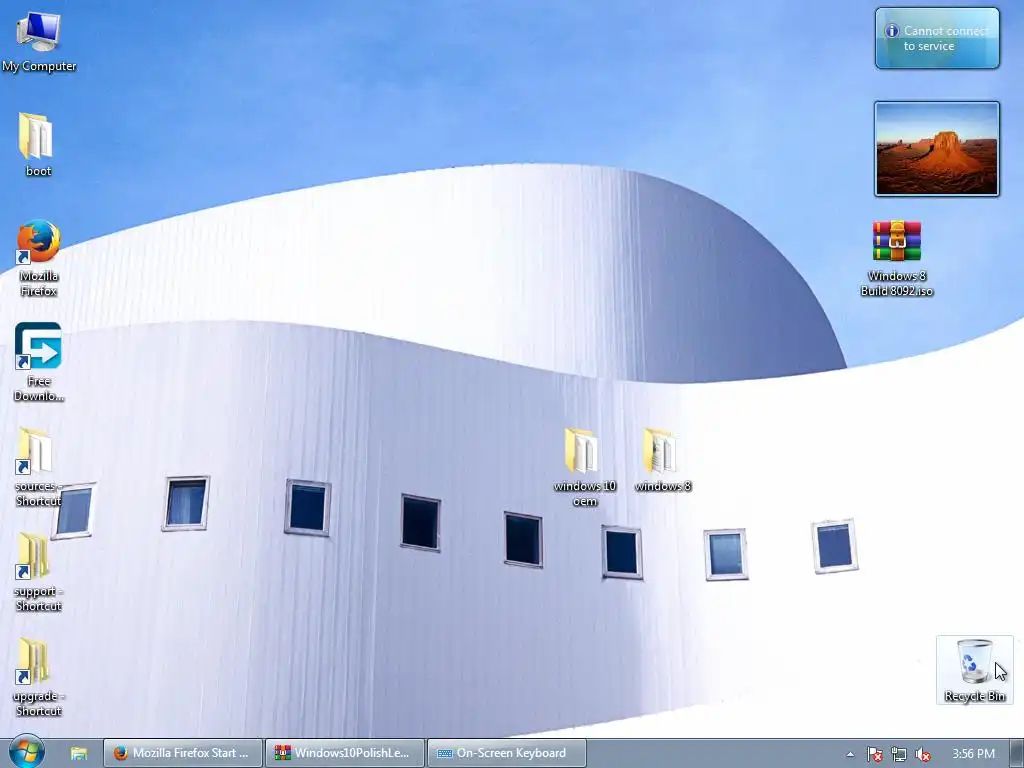The width and height of the screenshot is (1024, 768).
Task: Switch to Windows10PolishLe... WinRAR taskbar button
Action: (x=345, y=753)
